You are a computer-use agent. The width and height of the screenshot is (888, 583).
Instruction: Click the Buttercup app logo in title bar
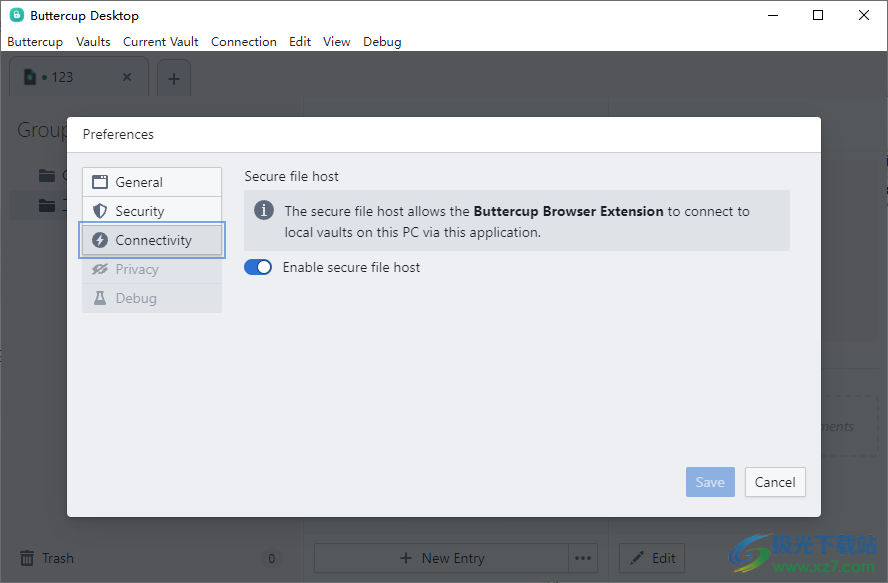pyautogui.click(x=17, y=15)
